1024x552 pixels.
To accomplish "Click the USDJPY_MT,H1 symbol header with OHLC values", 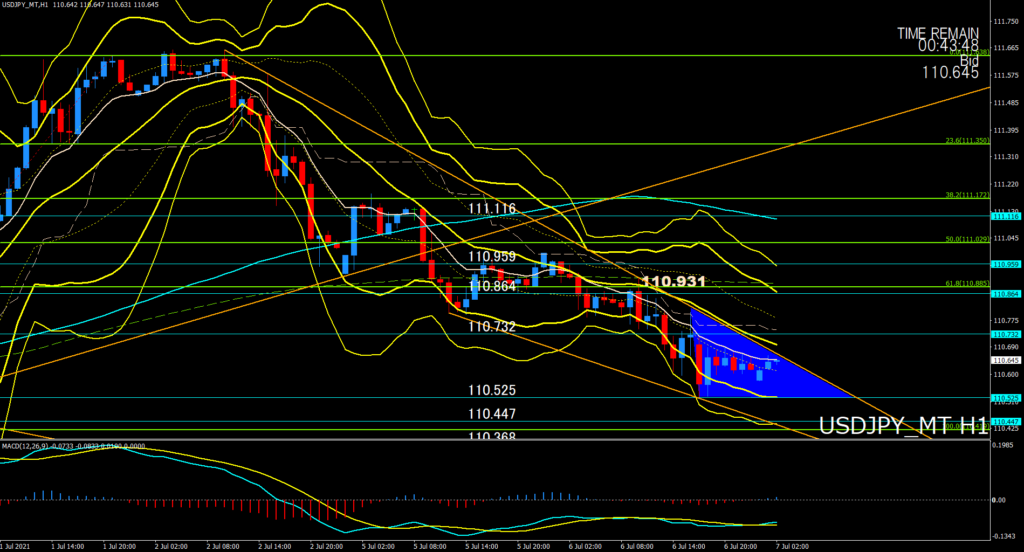I will tap(80, 5).
